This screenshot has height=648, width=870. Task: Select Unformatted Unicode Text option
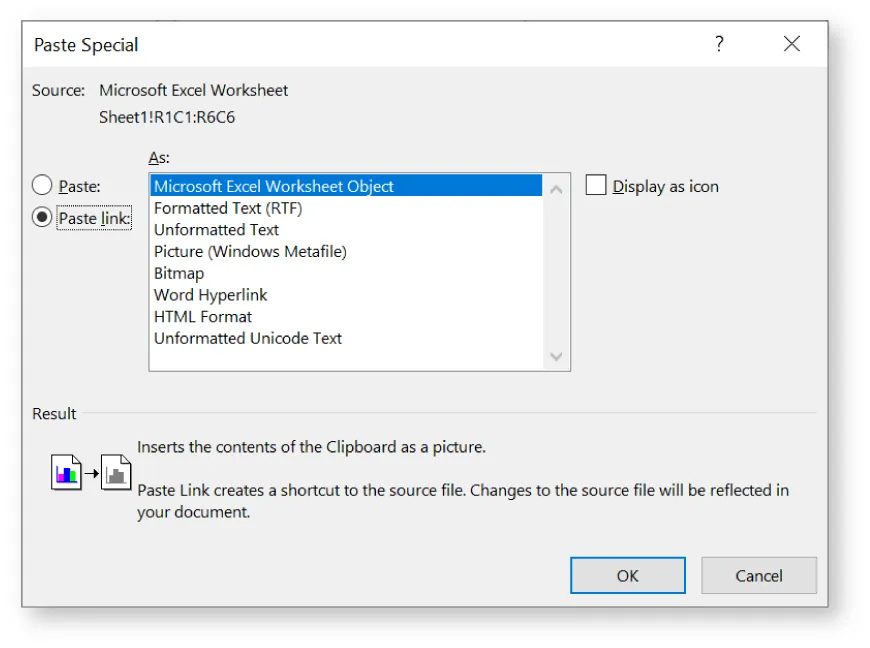coord(248,339)
